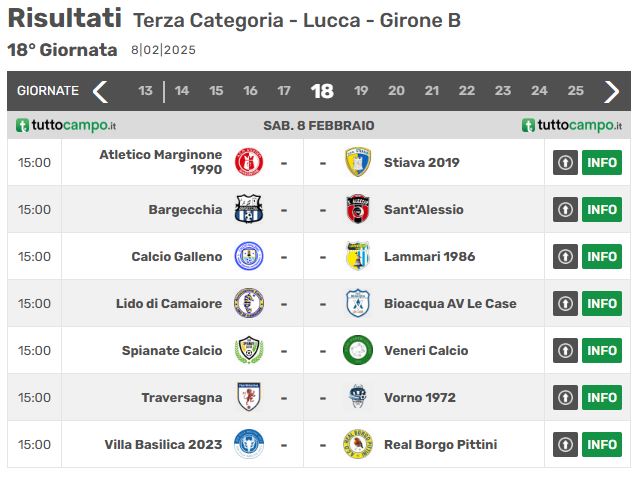Open INFO for Lido di Camaiore match
This screenshot has width=639, height=478.
coord(602,303)
